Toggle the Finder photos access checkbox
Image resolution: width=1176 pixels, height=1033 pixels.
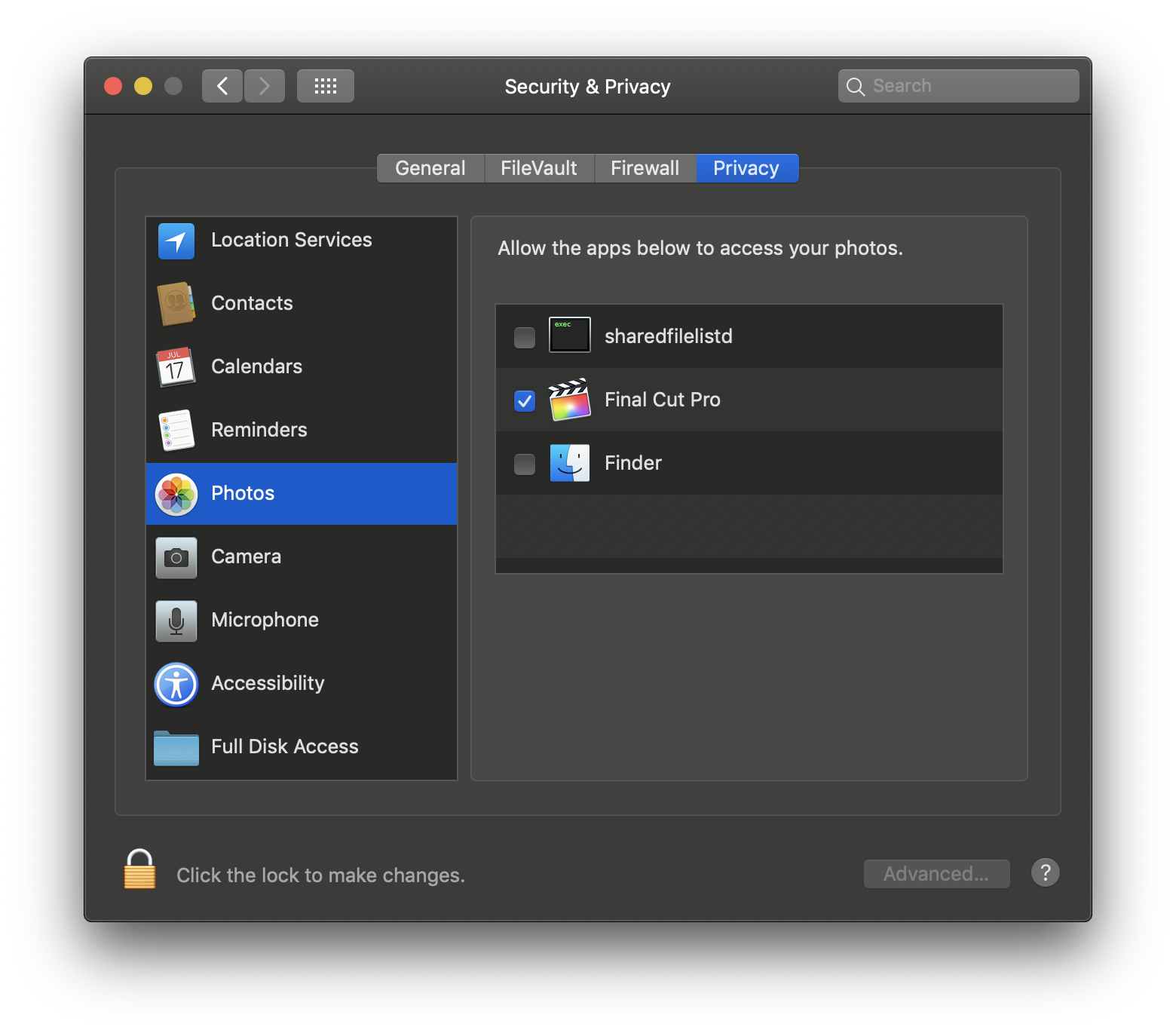525,464
